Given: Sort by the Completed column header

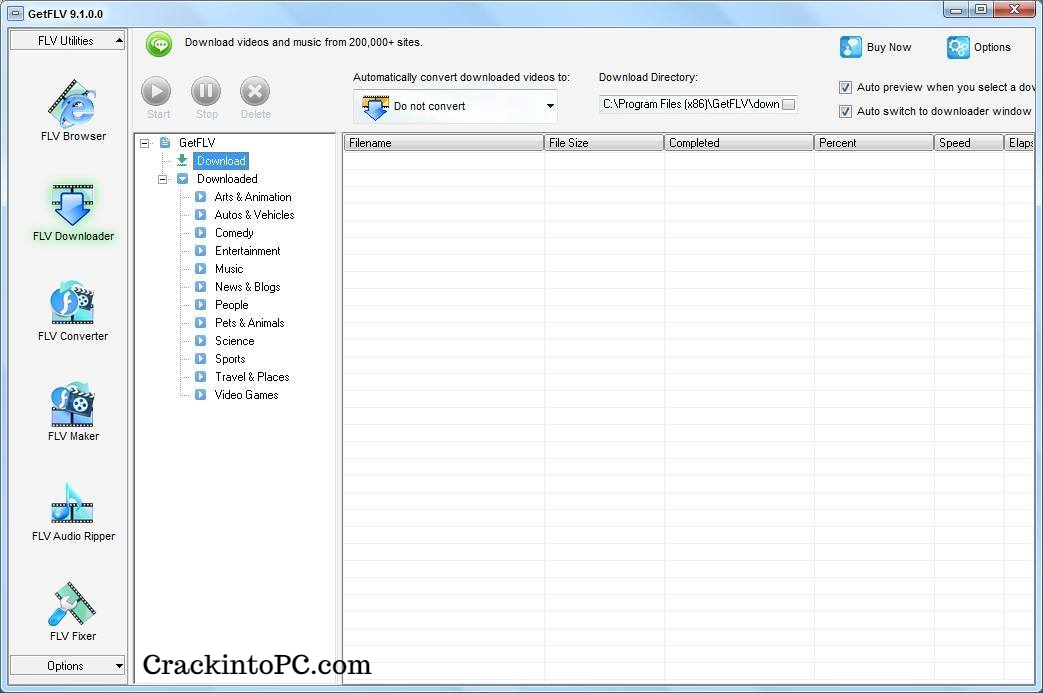Looking at the screenshot, I should pos(739,143).
